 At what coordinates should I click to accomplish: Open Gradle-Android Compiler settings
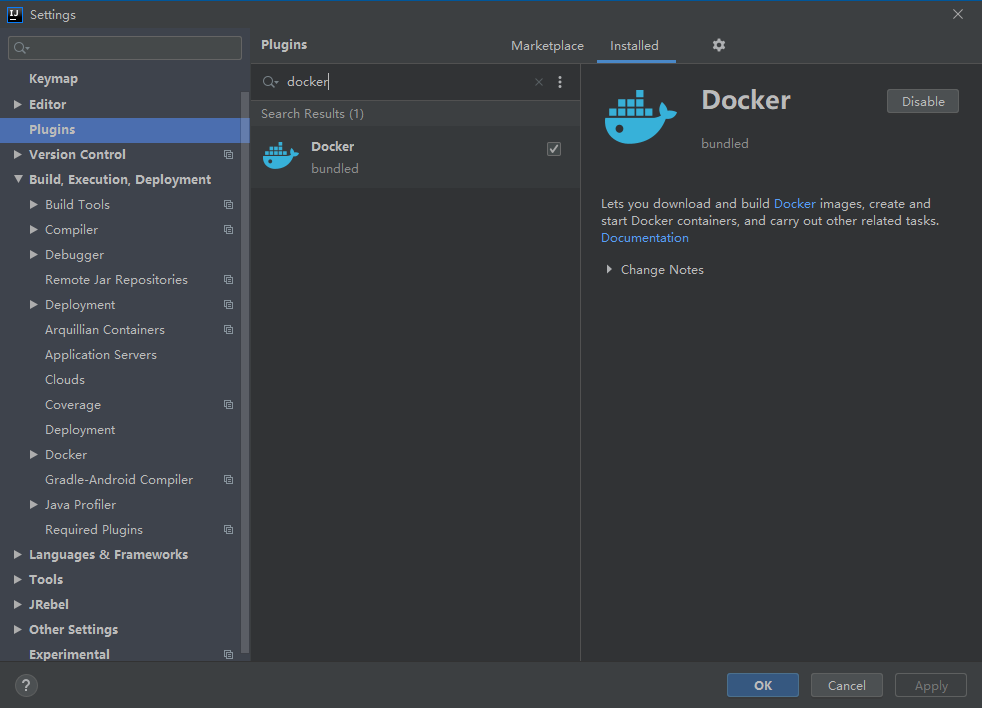[119, 480]
